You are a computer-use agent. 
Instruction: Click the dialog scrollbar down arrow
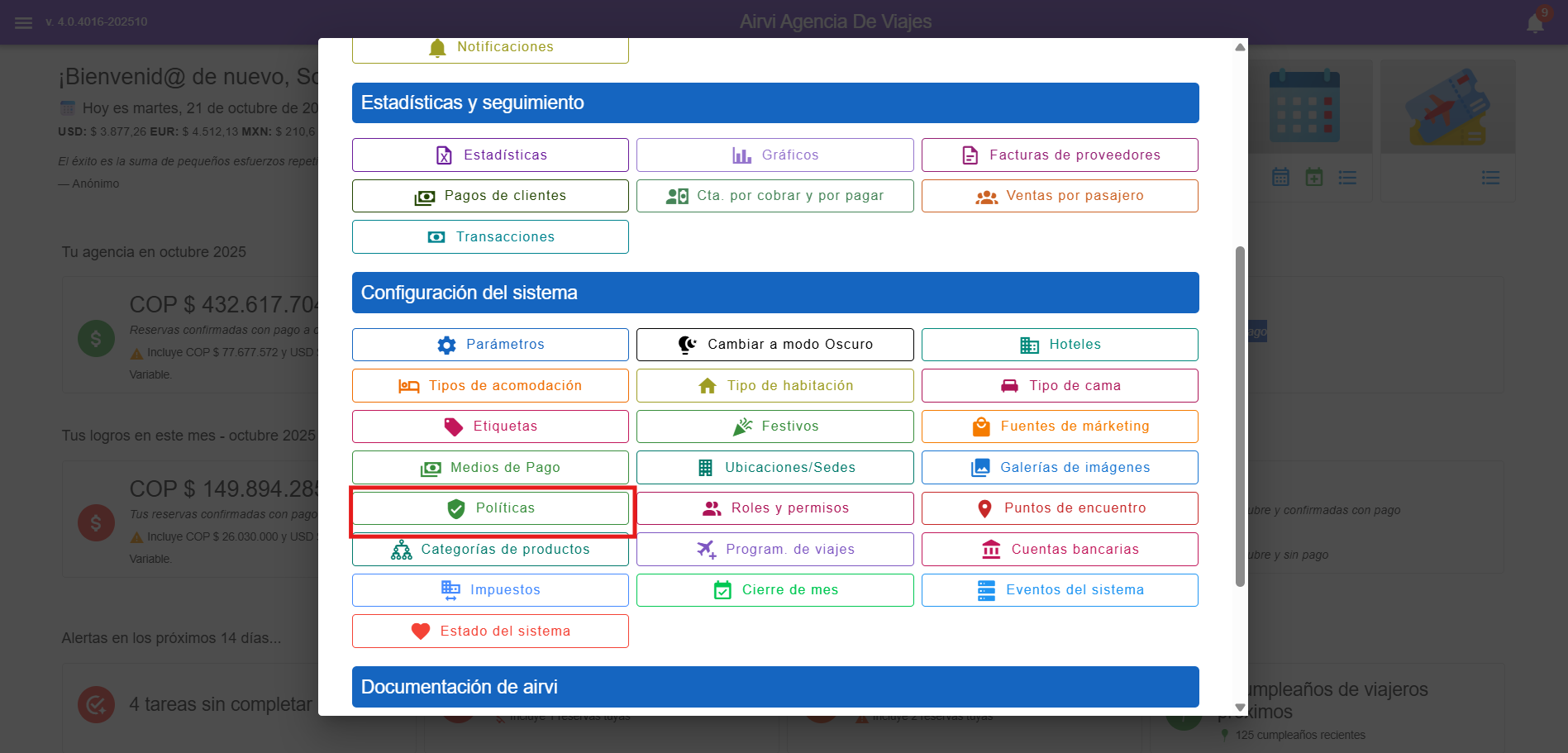[x=1240, y=707]
